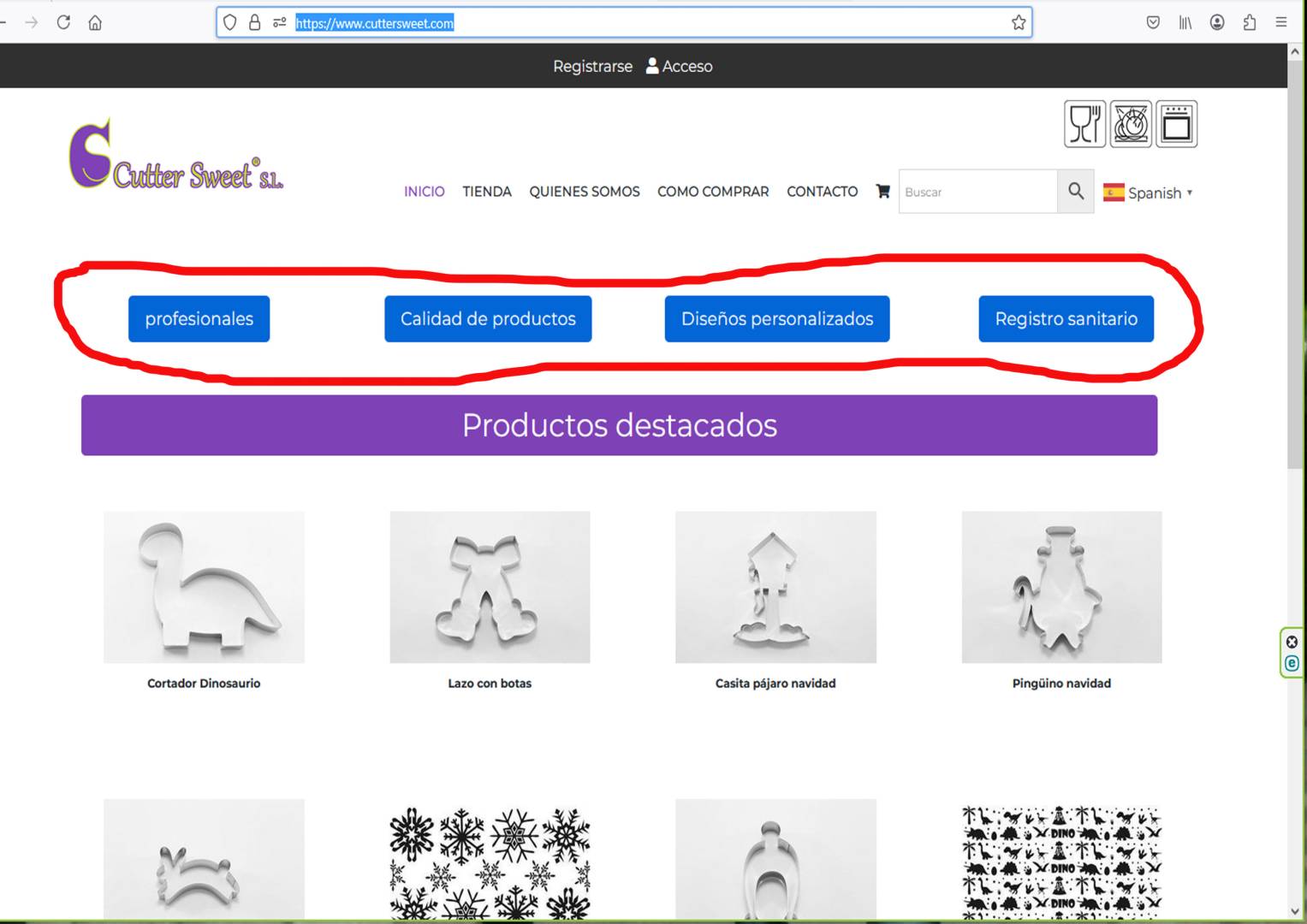Open the browser library icon
This screenshot has height=924, width=1307.
pyautogui.click(x=1185, y=22)
